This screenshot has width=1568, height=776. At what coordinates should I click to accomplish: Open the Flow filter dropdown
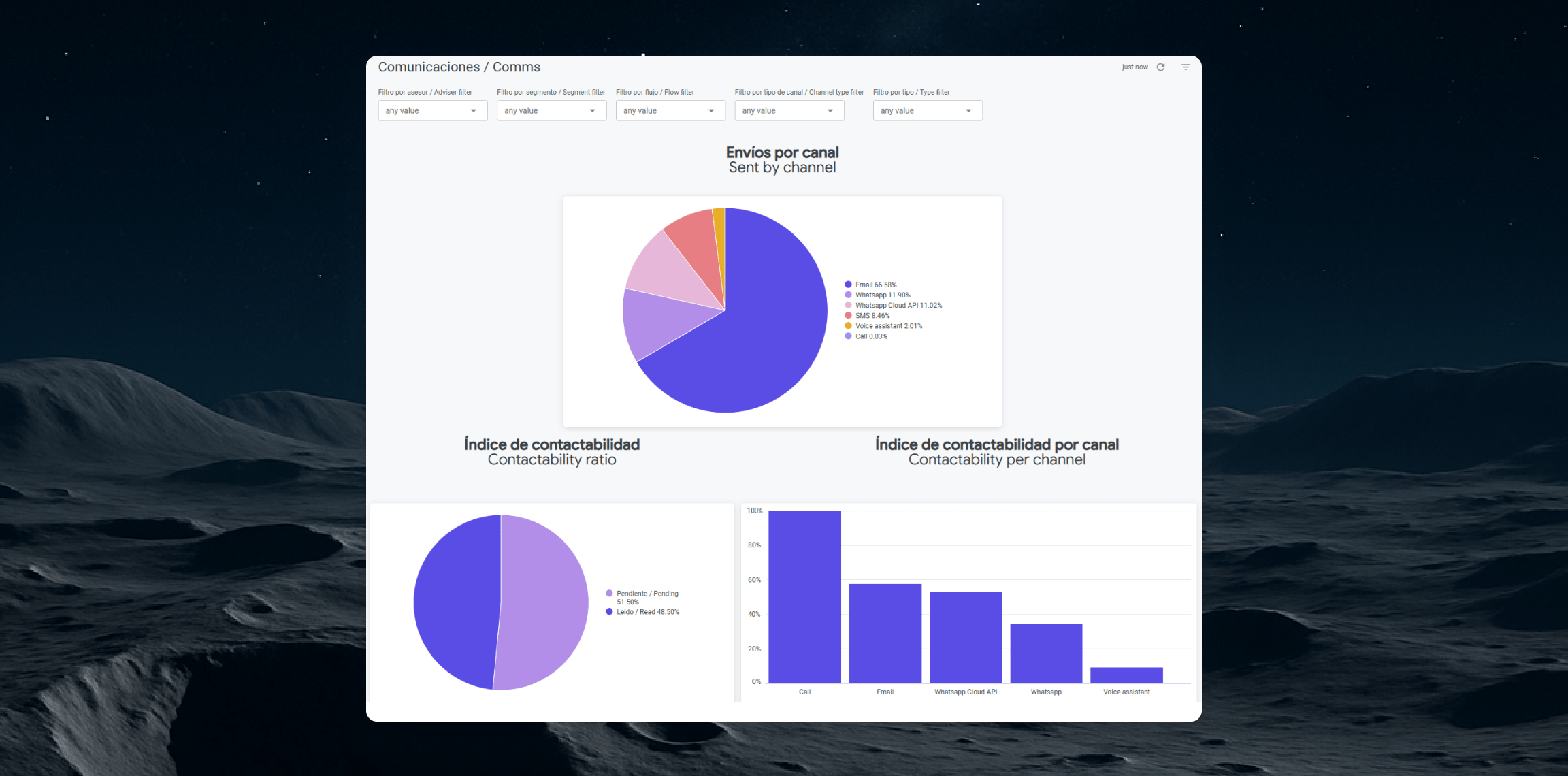point(670,110)
